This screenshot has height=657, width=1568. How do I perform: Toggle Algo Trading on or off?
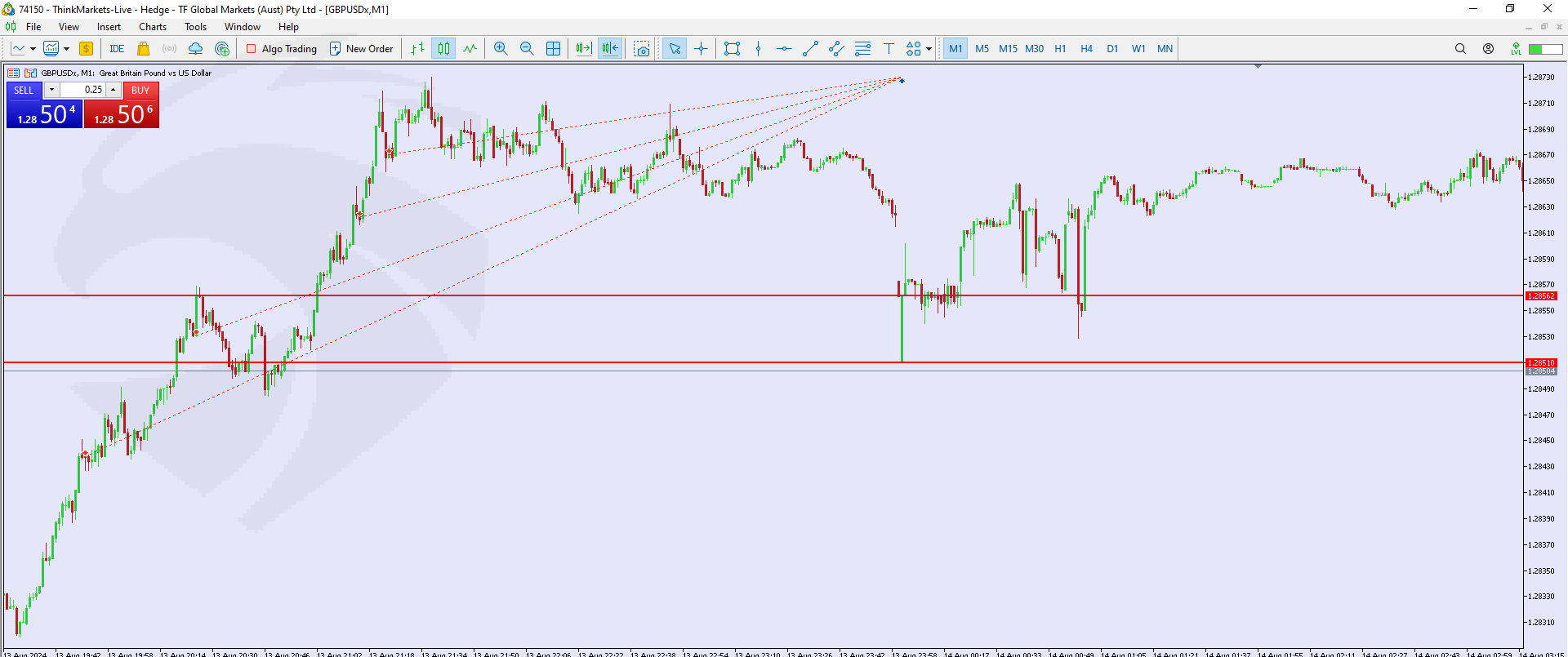(282, 49)
